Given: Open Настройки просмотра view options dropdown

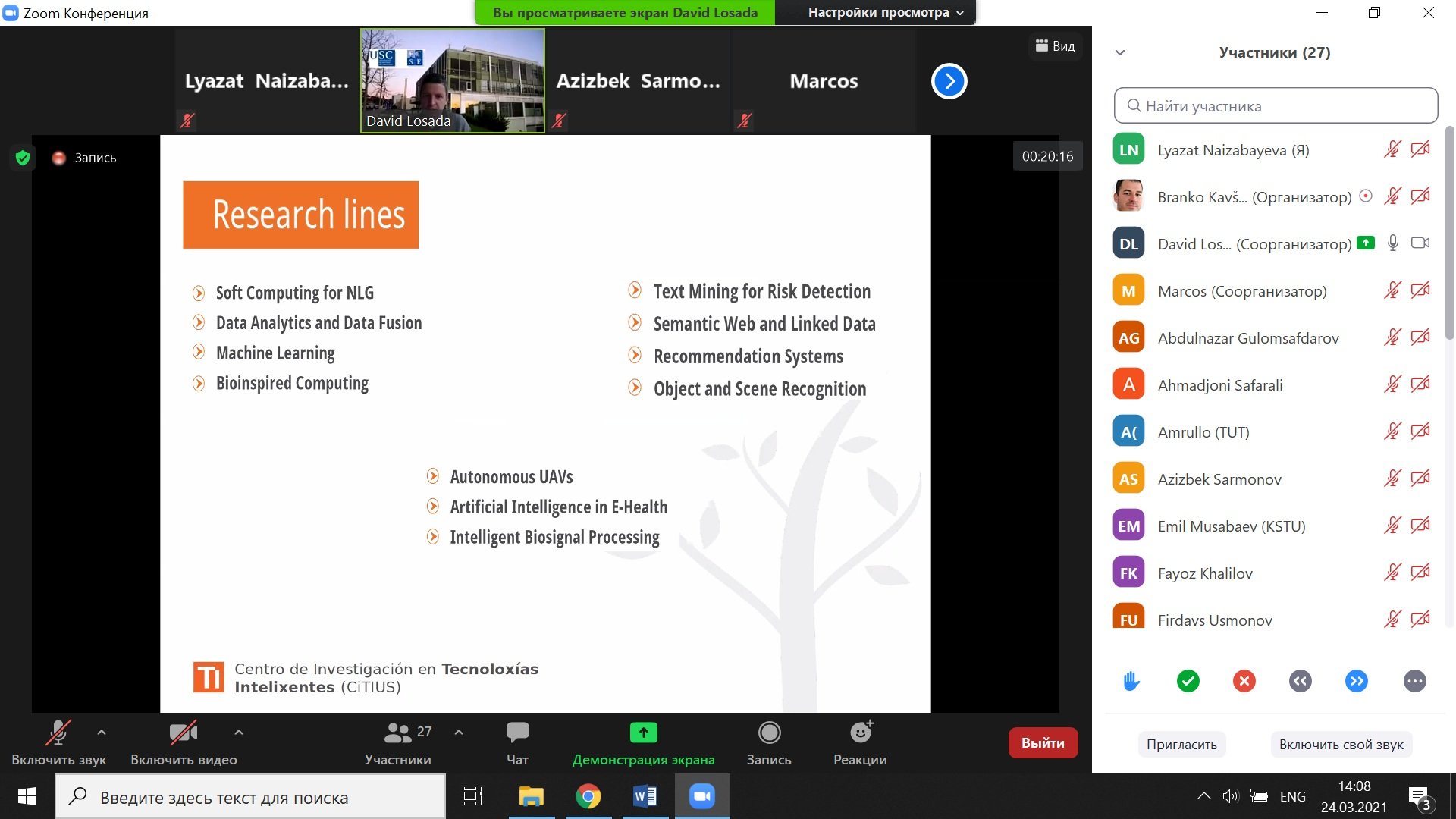Looking at the screenshot, I should (x=885, y=12).
